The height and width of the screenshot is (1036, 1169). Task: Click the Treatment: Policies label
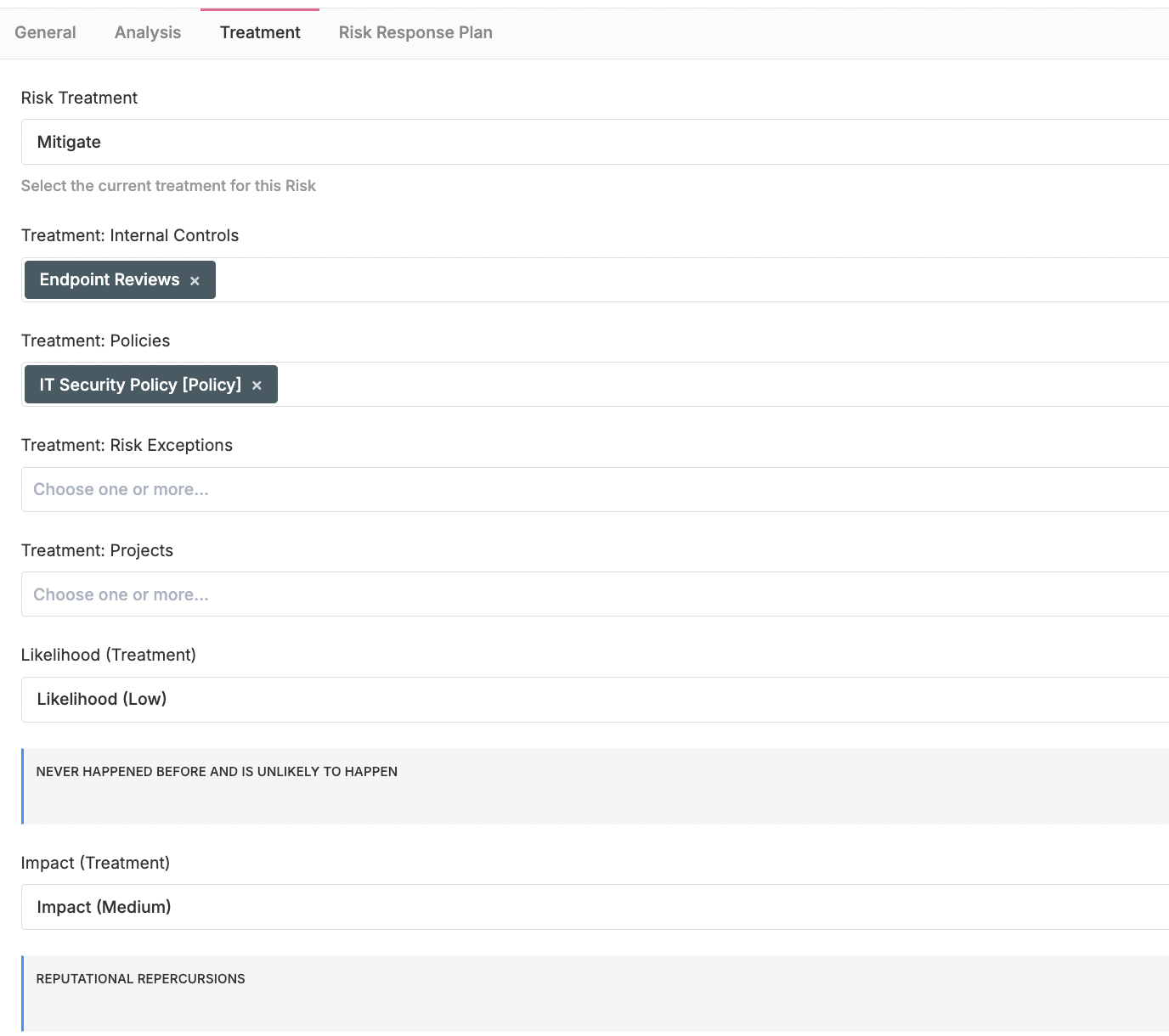(x=95, y=341)
